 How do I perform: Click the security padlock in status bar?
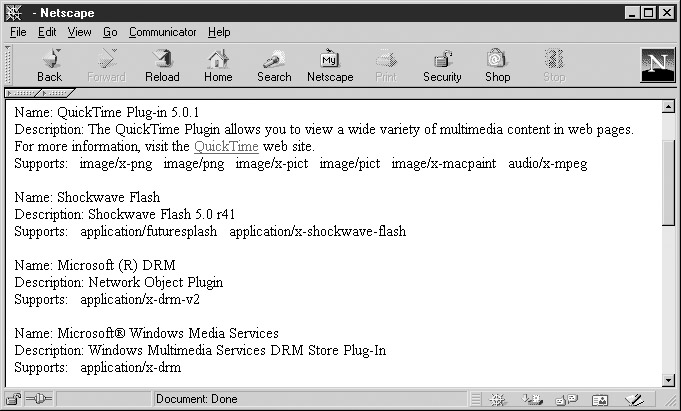point(13,399)
